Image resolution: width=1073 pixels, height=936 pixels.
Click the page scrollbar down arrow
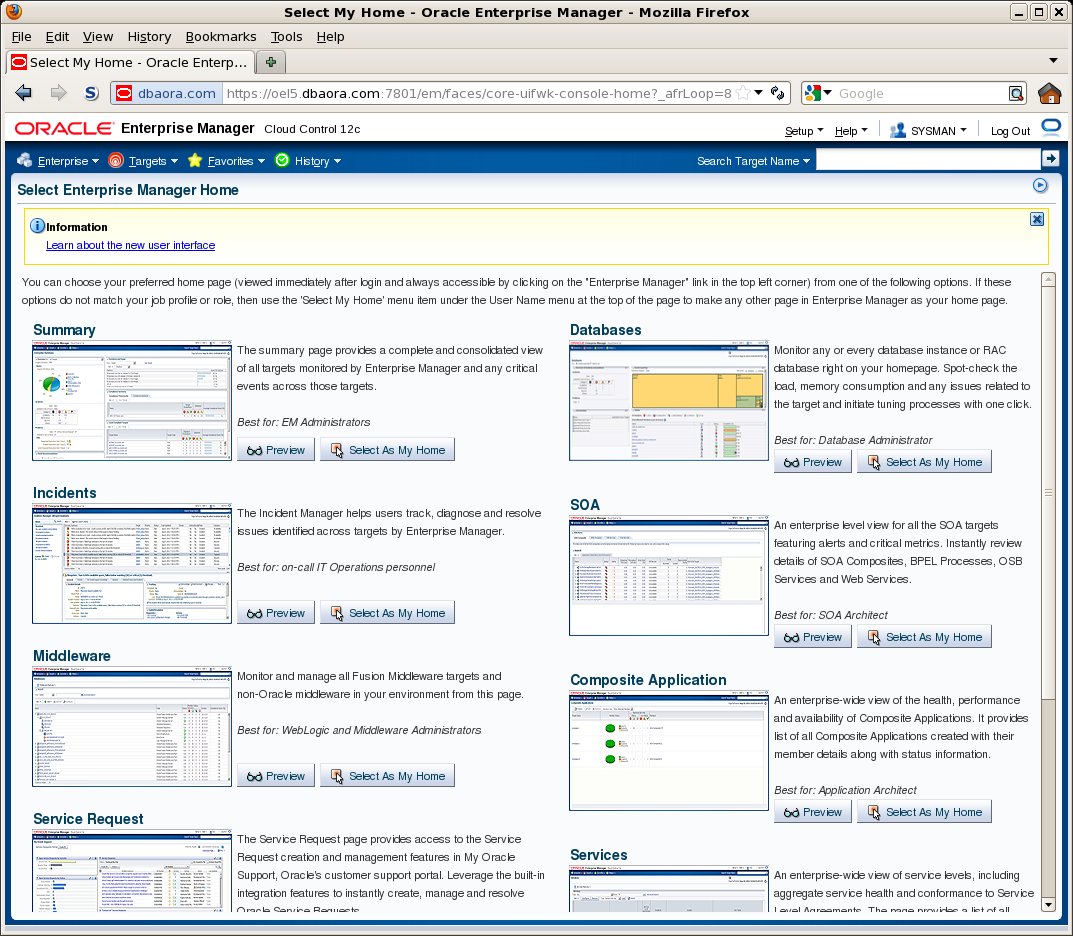click(x=1048, y=905)
